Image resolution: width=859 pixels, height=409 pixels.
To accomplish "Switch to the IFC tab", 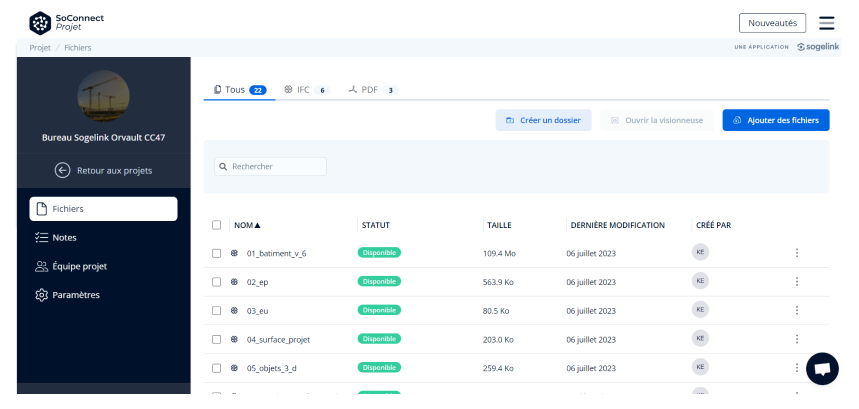I will point(307,90).
